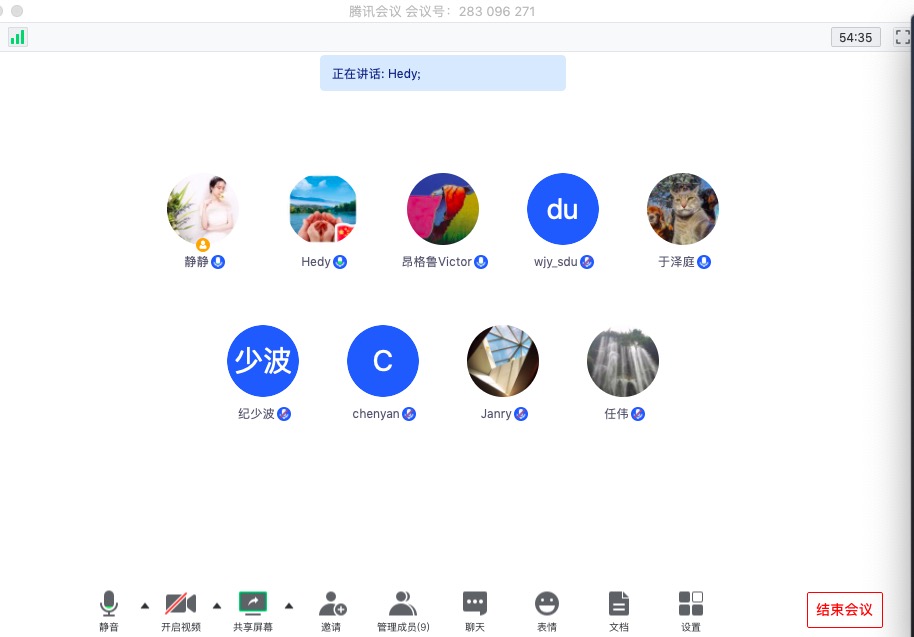
Task: Select the blue 'C' avatar of chenyan
Action: 383,361
